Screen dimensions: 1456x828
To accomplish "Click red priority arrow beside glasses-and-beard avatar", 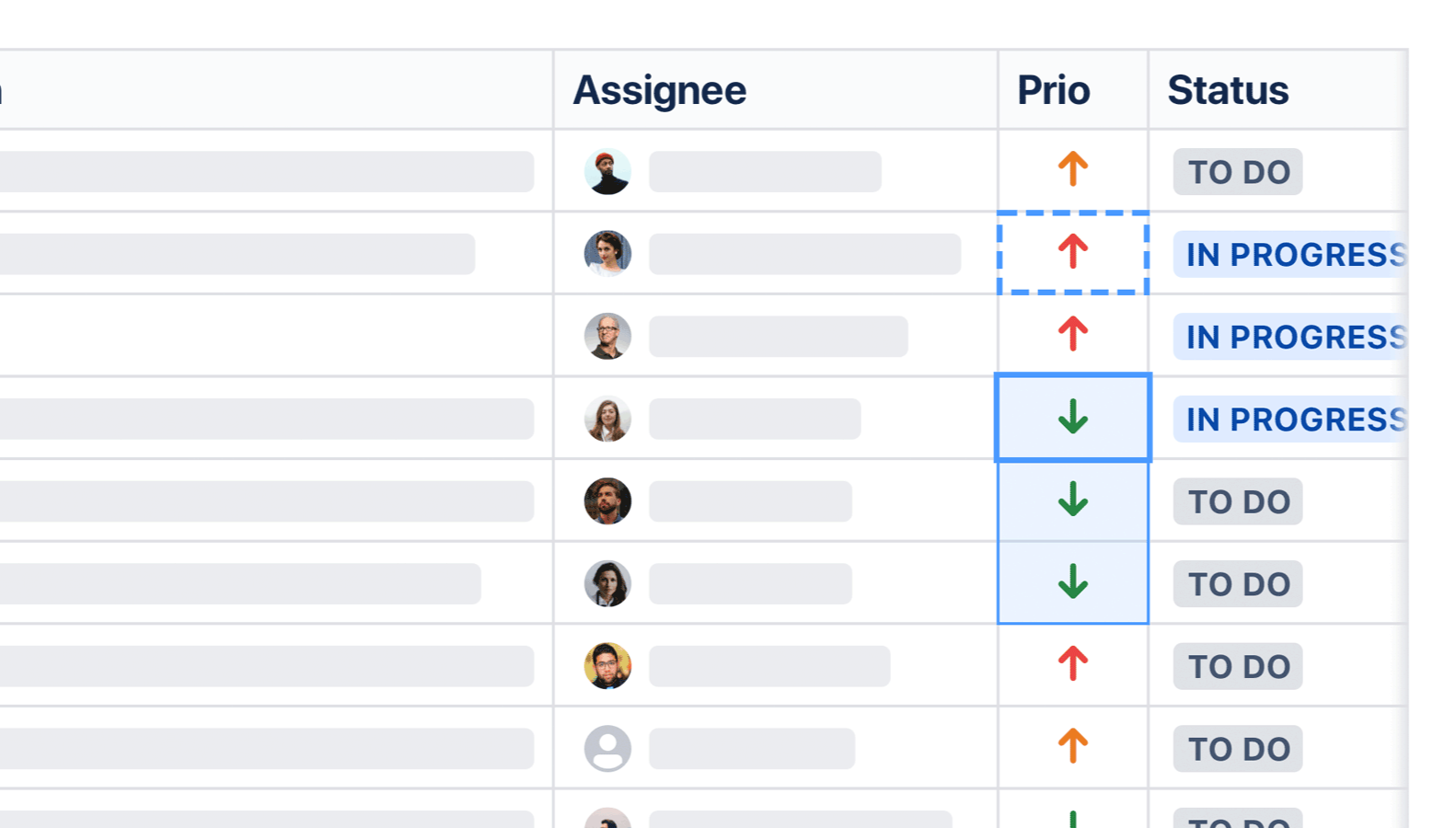I will tap(1072, 664).
